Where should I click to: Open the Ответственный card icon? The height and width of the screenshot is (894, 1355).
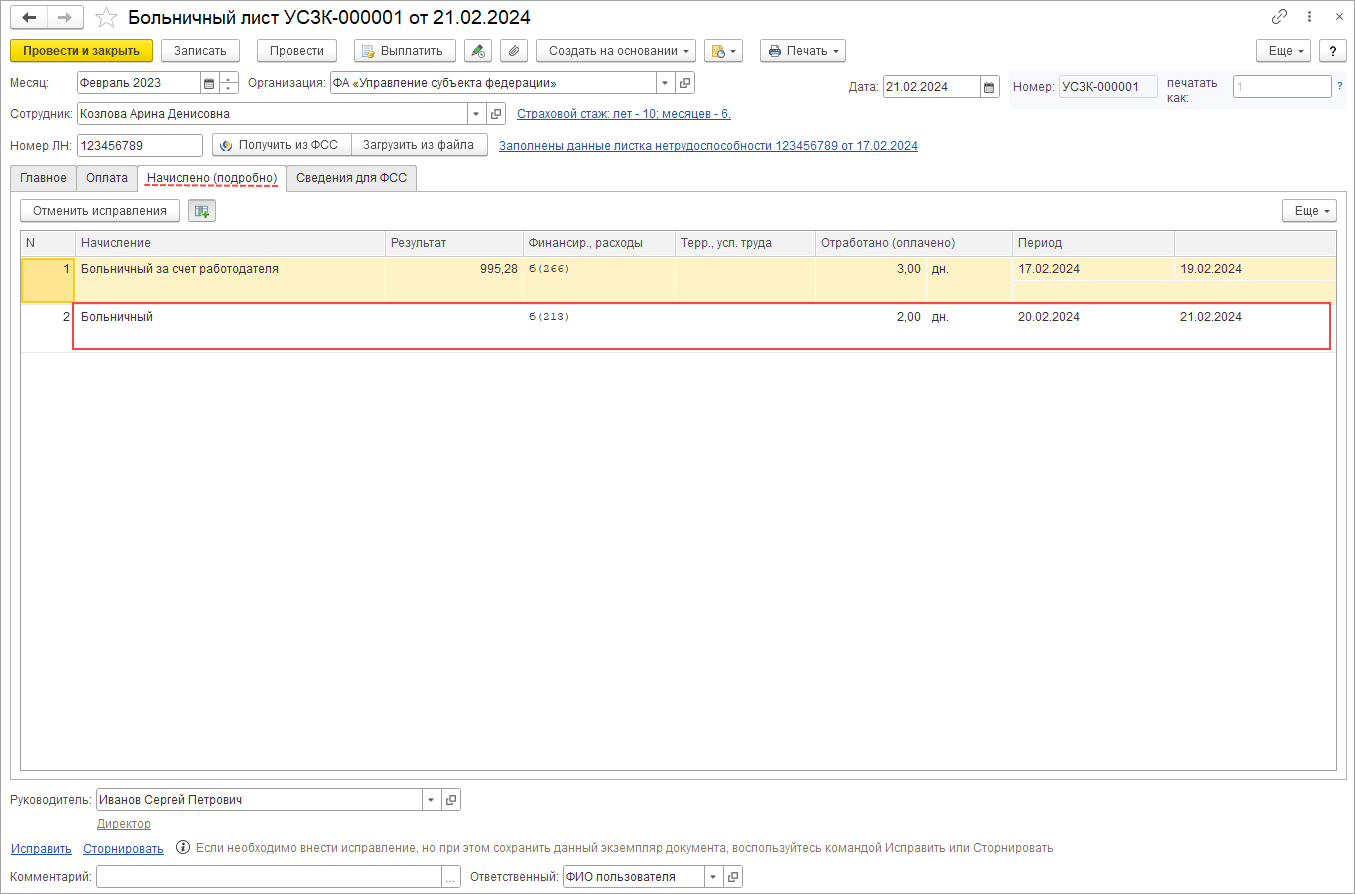coord(734,877)
